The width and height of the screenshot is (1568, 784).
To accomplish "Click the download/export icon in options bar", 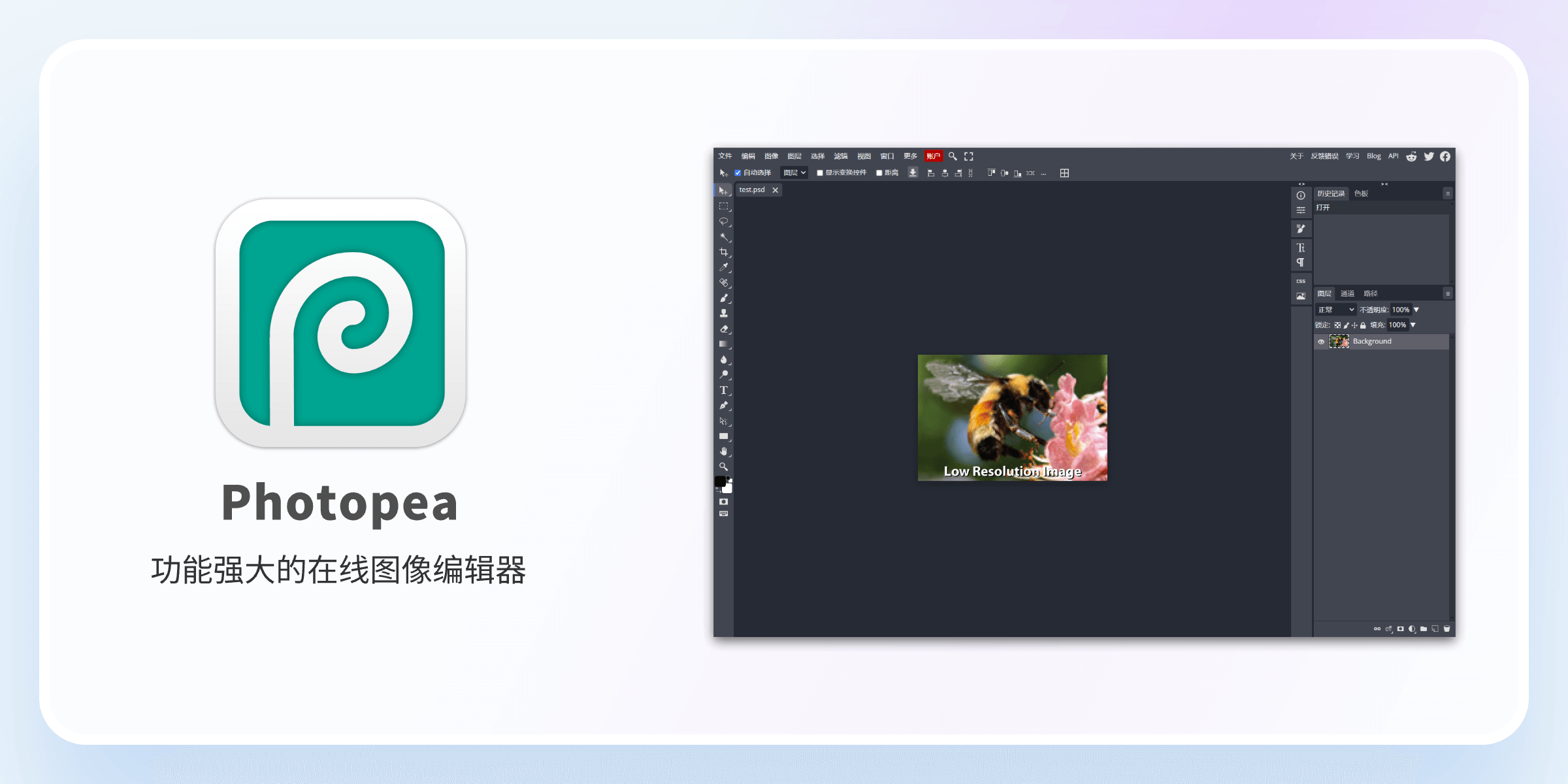I will pyautogui.click(x=913, y=172).
